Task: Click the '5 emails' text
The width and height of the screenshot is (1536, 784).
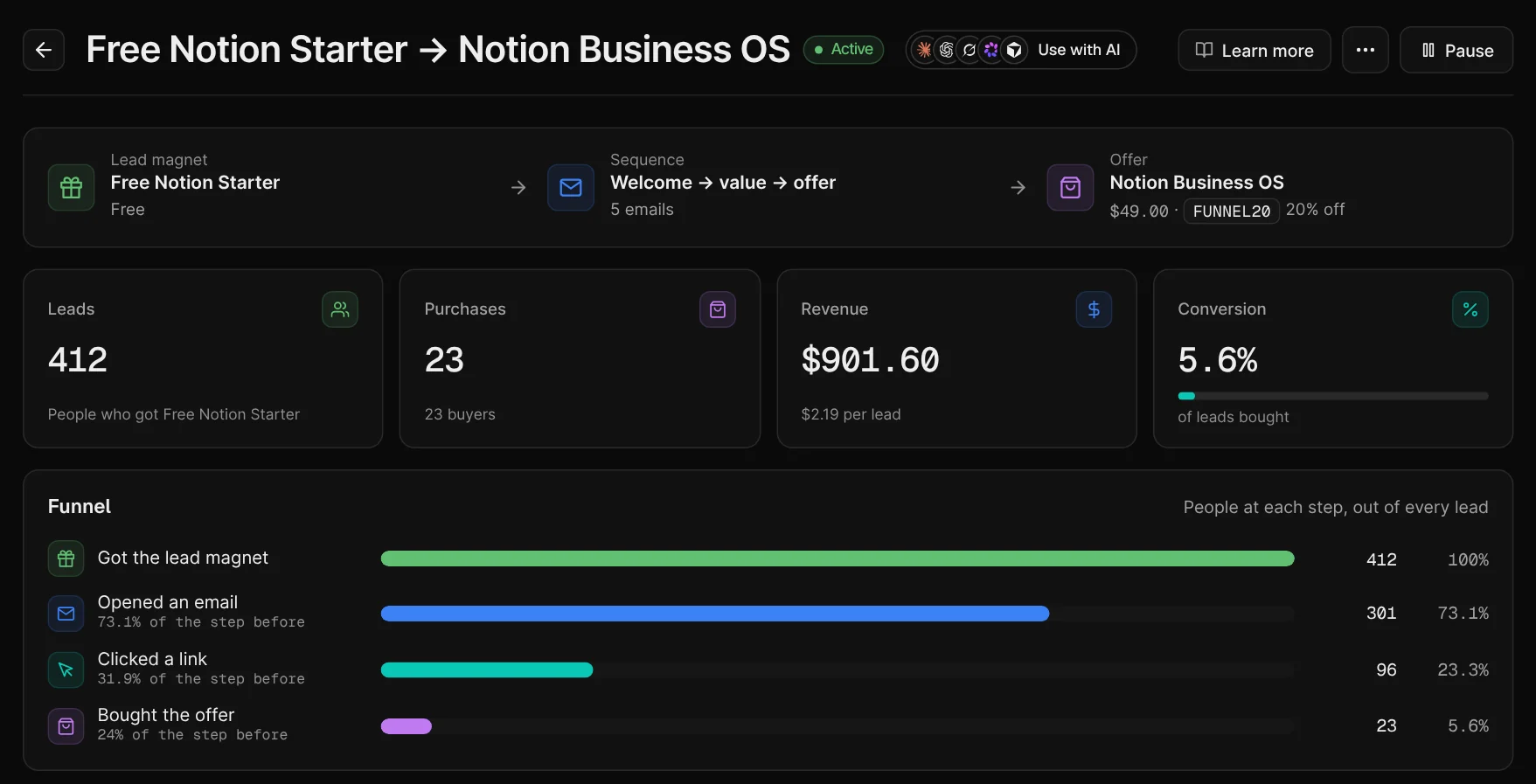Action: (642, 210)
